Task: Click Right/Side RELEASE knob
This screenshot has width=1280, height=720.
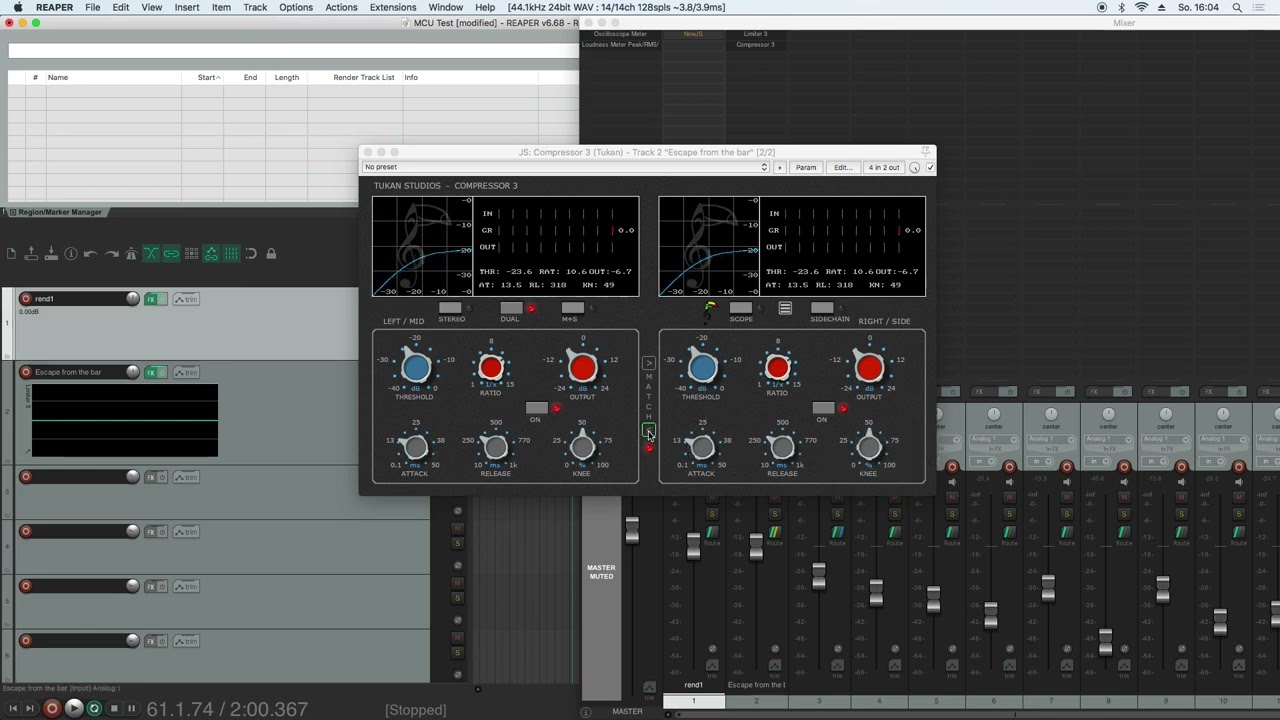Action: click(782, 448)
